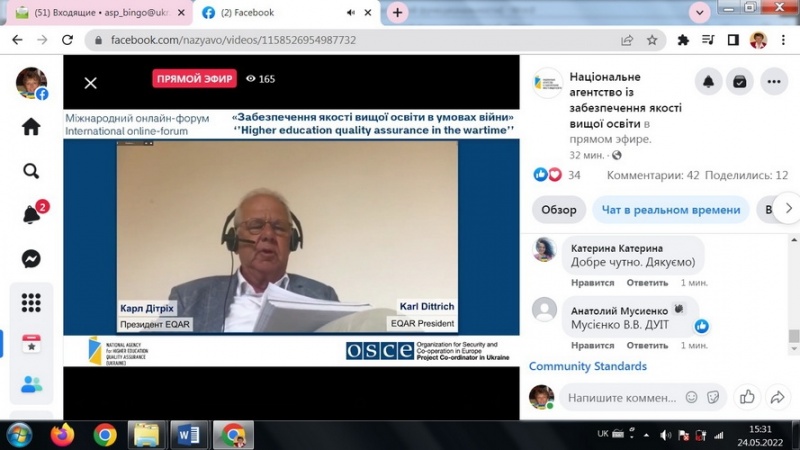Viewport: 800px width, 450px height.
Task: Expand more tabs with right chevron arrow
Action: point(788,209)
